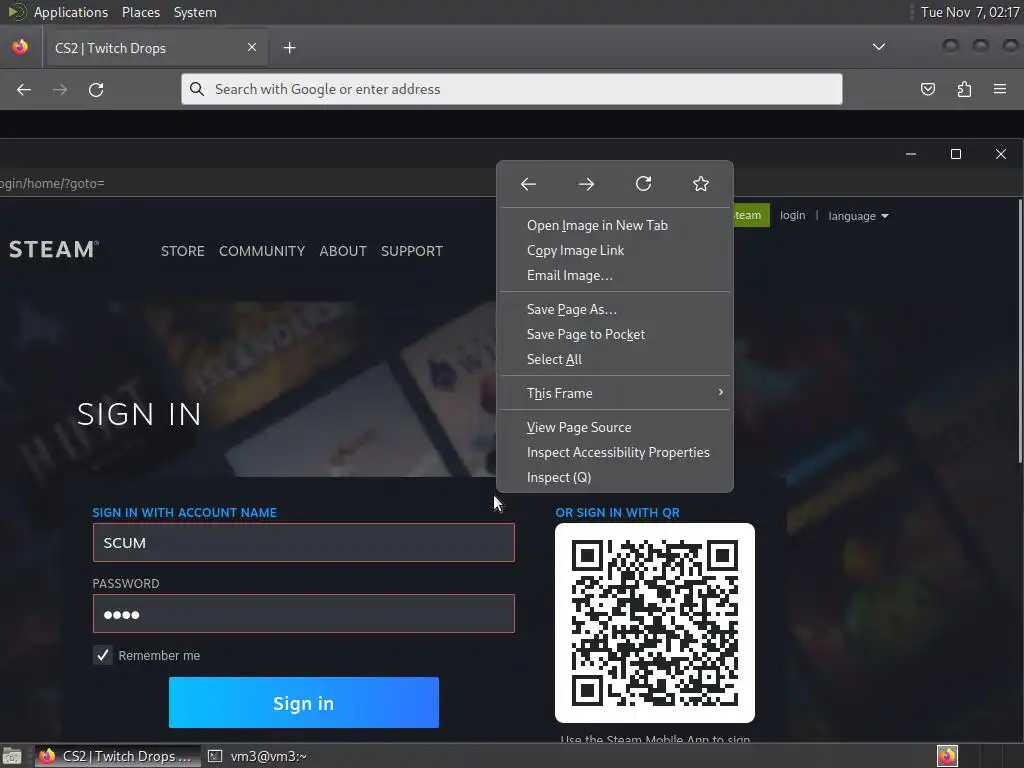Click the blue Sign in button
Image resolution: width=1024 pixels, height=768 pixels.
point(304,703)
